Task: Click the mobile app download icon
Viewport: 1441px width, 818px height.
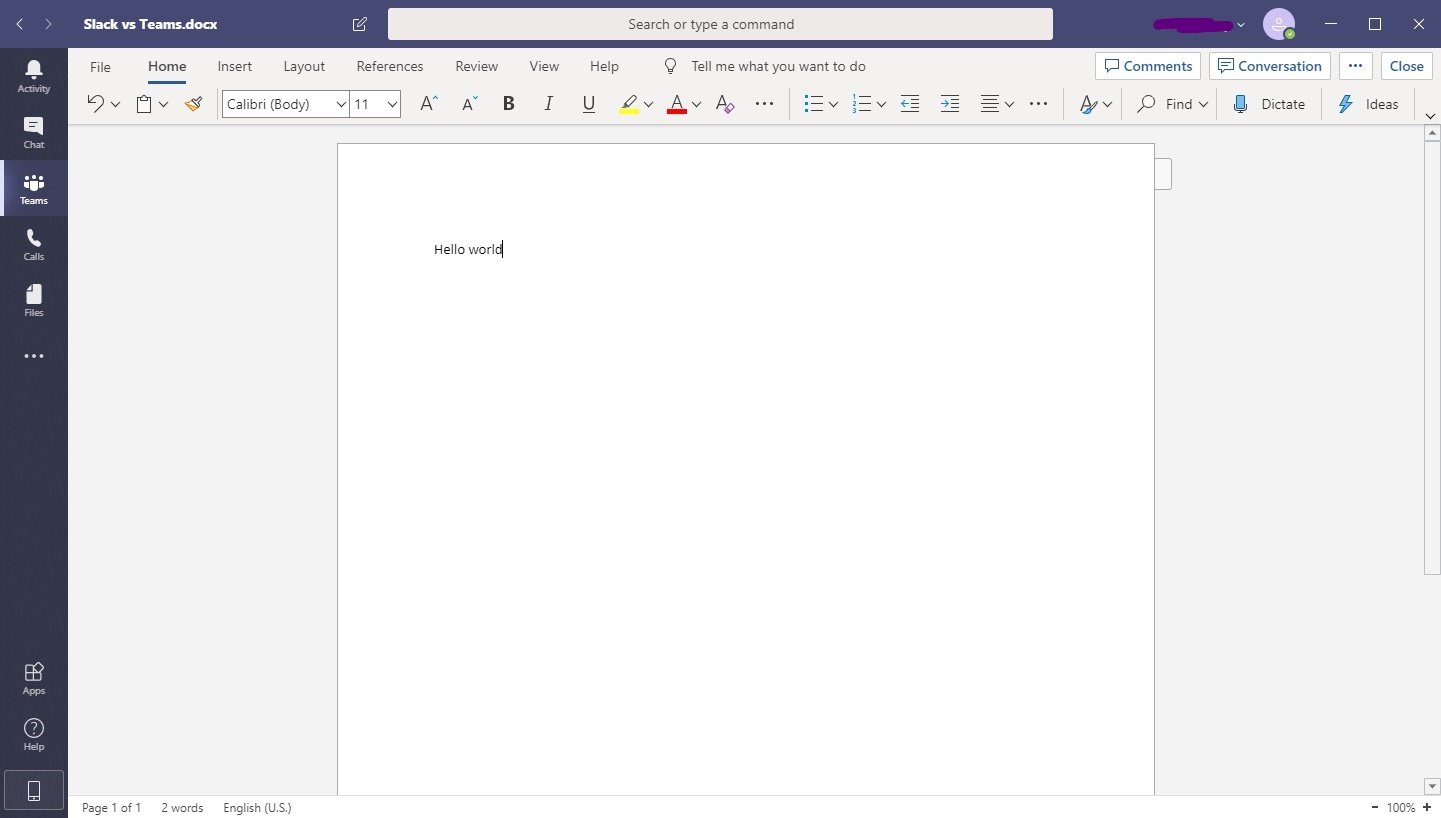Action: 34,791
